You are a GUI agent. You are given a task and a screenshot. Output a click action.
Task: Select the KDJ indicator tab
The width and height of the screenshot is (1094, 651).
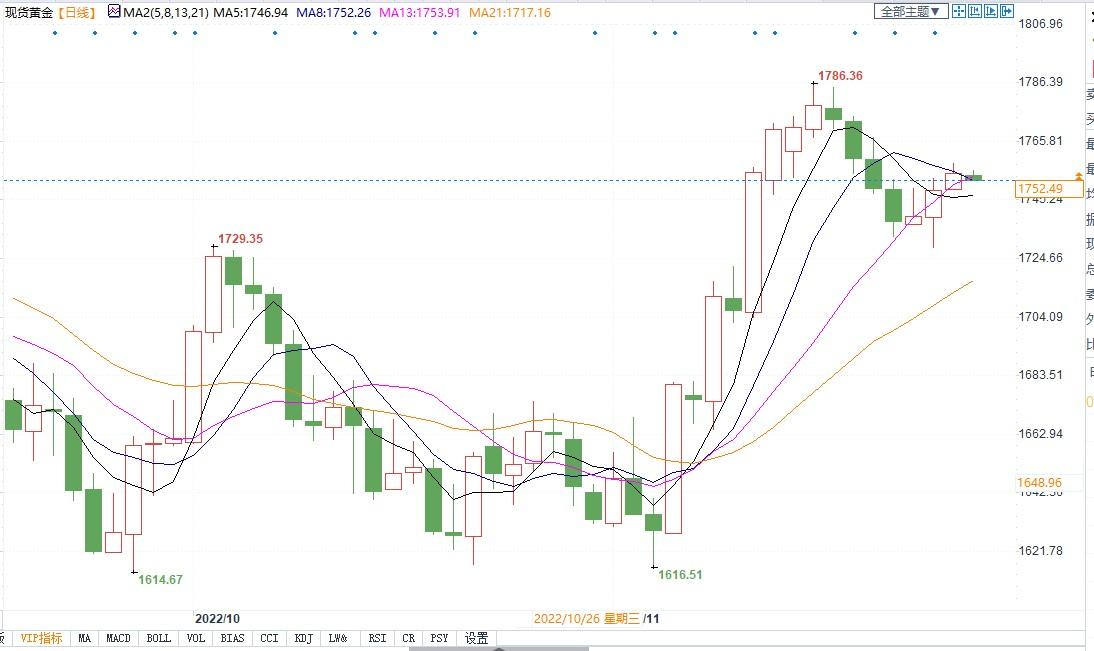(304, 638)
